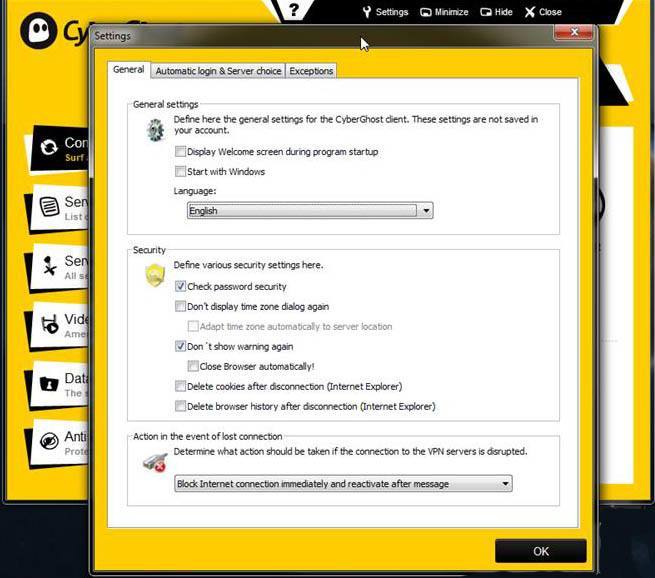Enable Display Welcome screen during program startup
The height and width of the screenshot is (578, 655).
[x=180, y=152]
